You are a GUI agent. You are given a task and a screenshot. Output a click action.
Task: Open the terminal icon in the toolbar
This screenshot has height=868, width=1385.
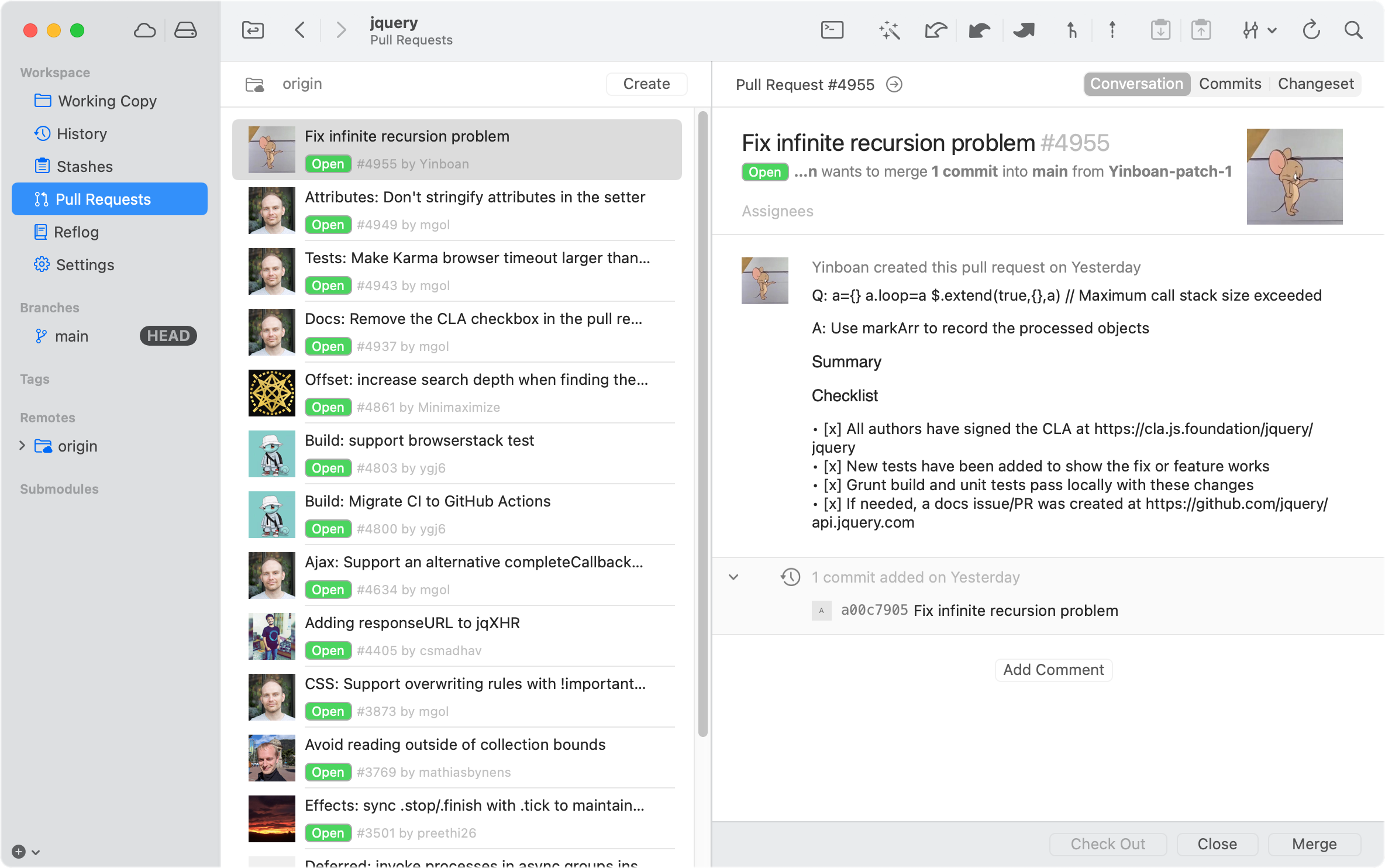[x=832, y=30]
